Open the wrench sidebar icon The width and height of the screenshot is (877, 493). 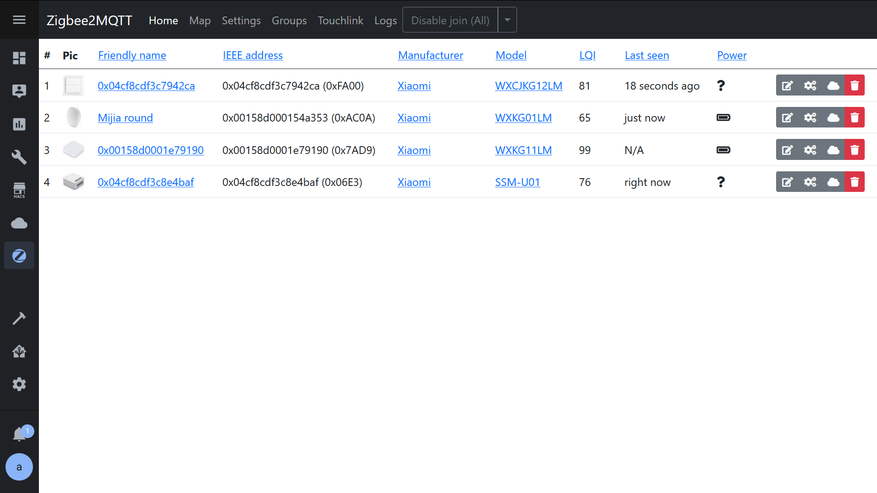pos(19,157)
